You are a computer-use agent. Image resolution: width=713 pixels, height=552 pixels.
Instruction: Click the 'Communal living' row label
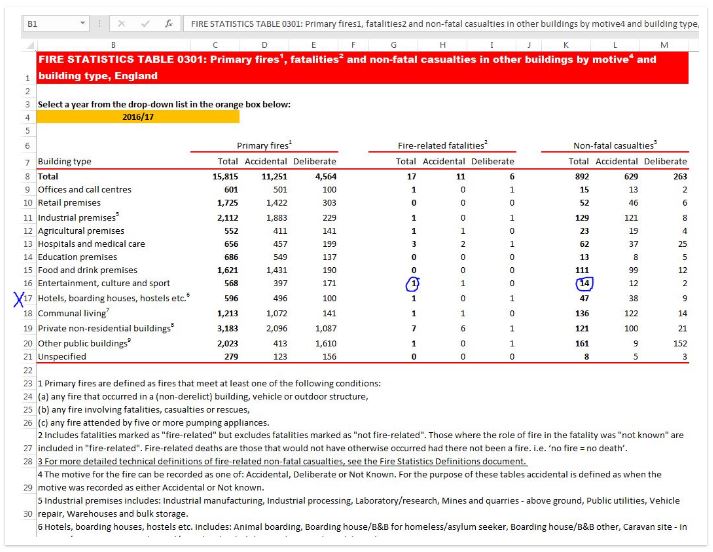(x=73, y=313)
